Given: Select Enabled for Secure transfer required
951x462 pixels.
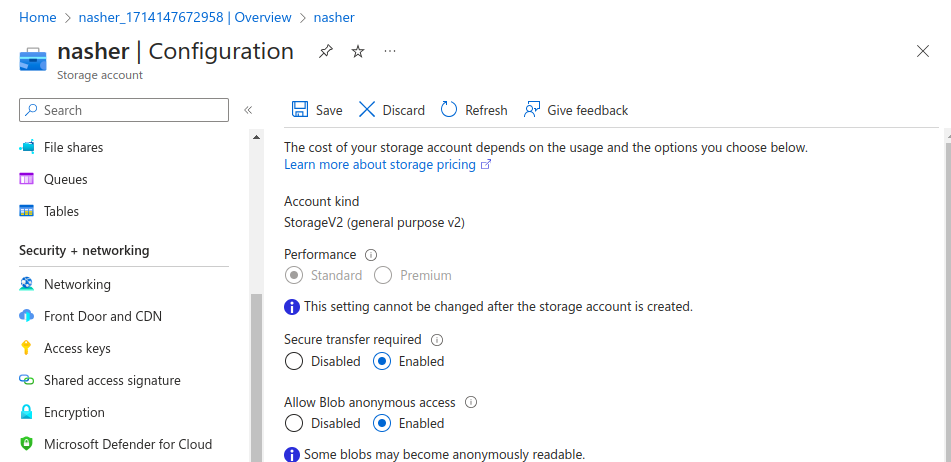Looking at the screenshot, I should coord(381,361).
